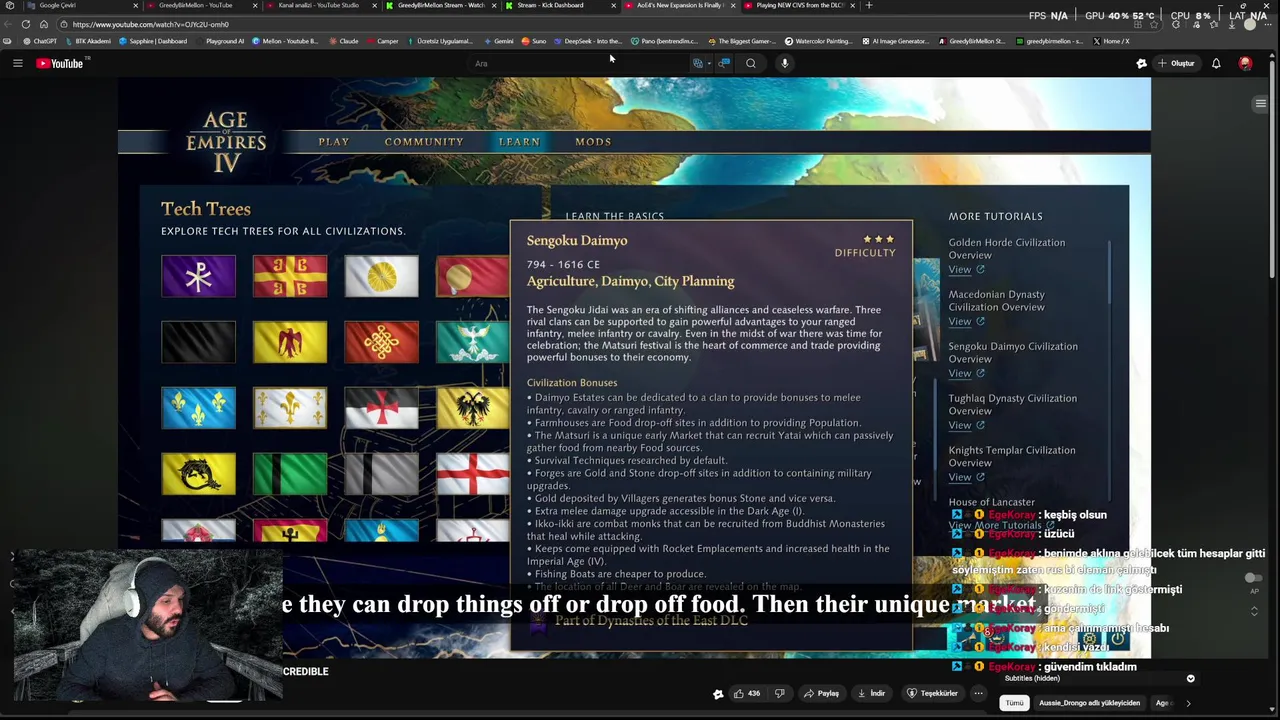Select the white flag with gold fleur-de-lis
This screenshot has height=720, width=1280.
pos(290,408)
